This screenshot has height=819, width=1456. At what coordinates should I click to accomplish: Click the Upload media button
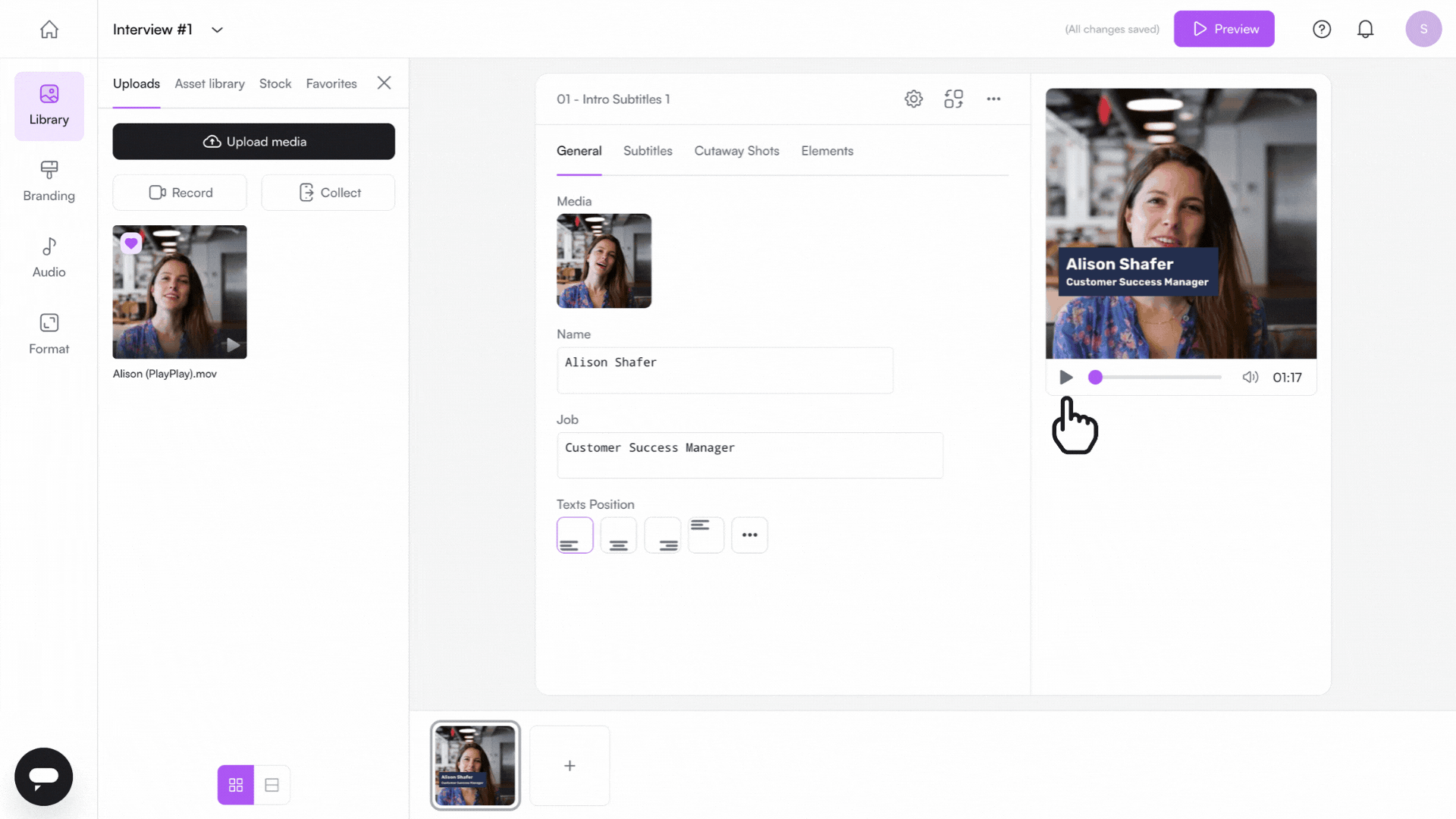pyautogui.click(x=254, y=142)
